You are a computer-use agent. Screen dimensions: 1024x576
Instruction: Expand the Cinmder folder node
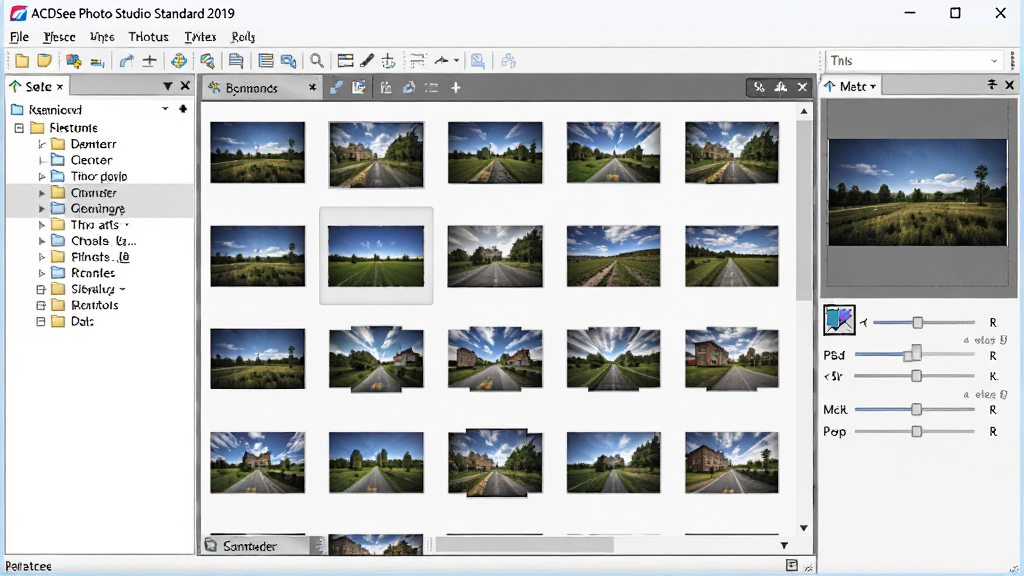coord(42,193)
